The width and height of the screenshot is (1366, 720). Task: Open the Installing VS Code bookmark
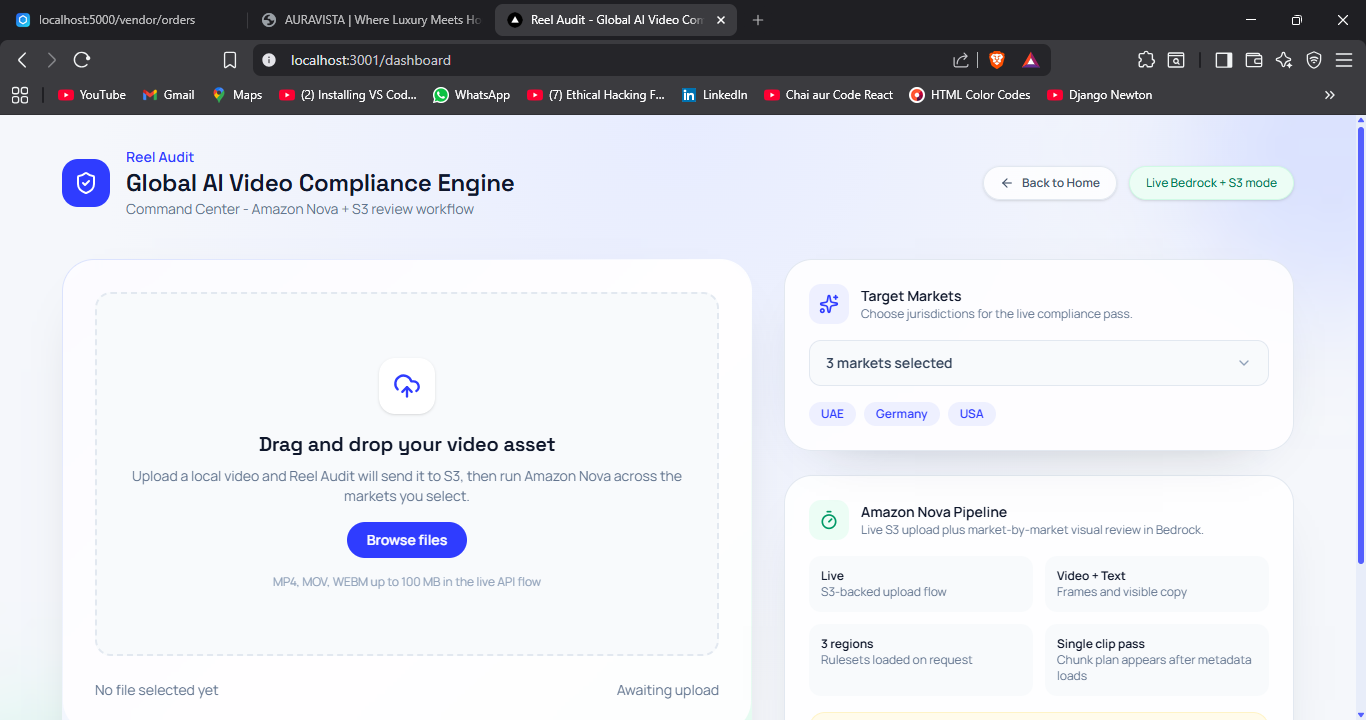[x=348, y=95]
